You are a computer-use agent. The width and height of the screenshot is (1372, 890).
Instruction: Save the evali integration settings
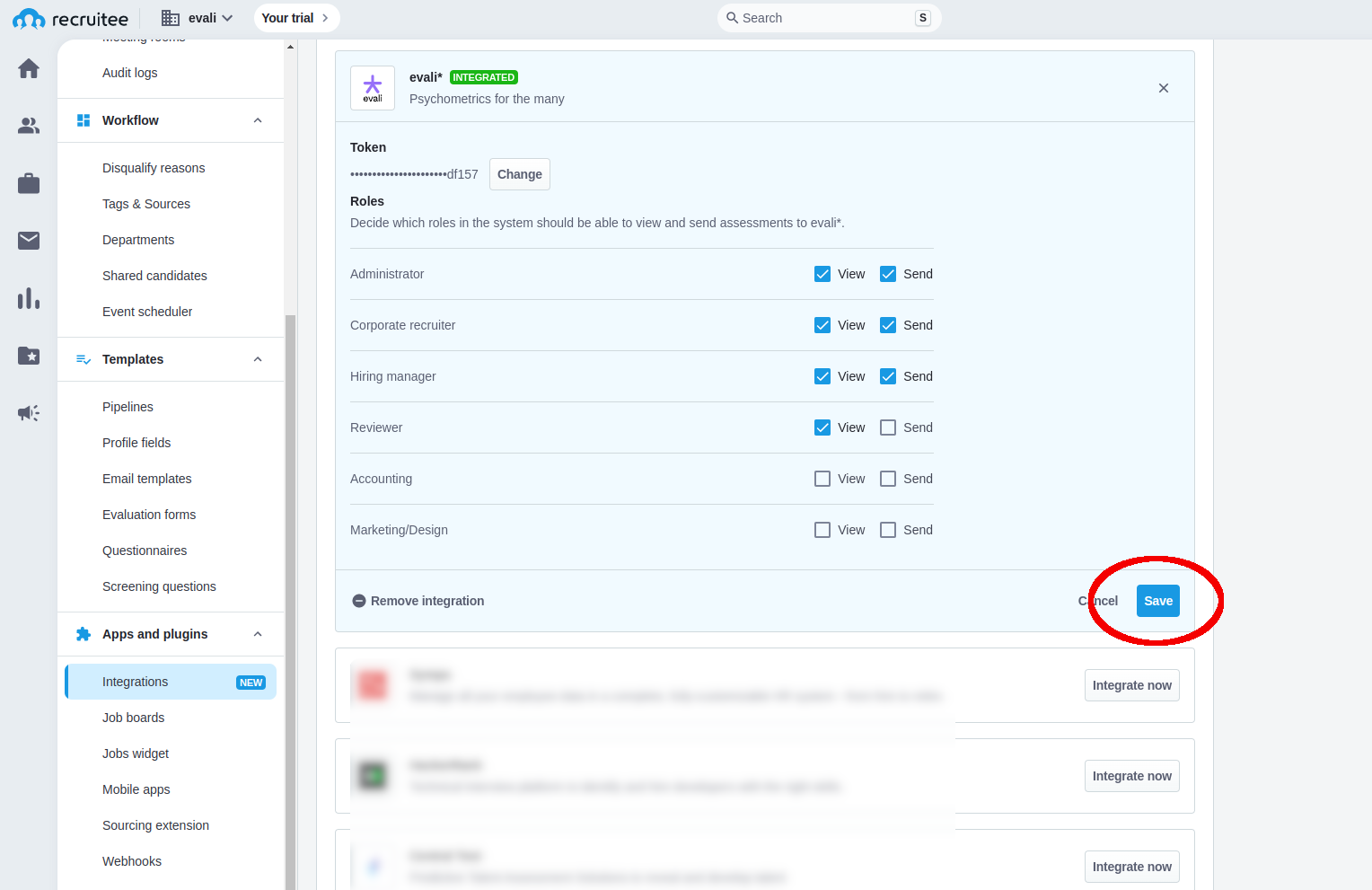(x=1157, y=601)
